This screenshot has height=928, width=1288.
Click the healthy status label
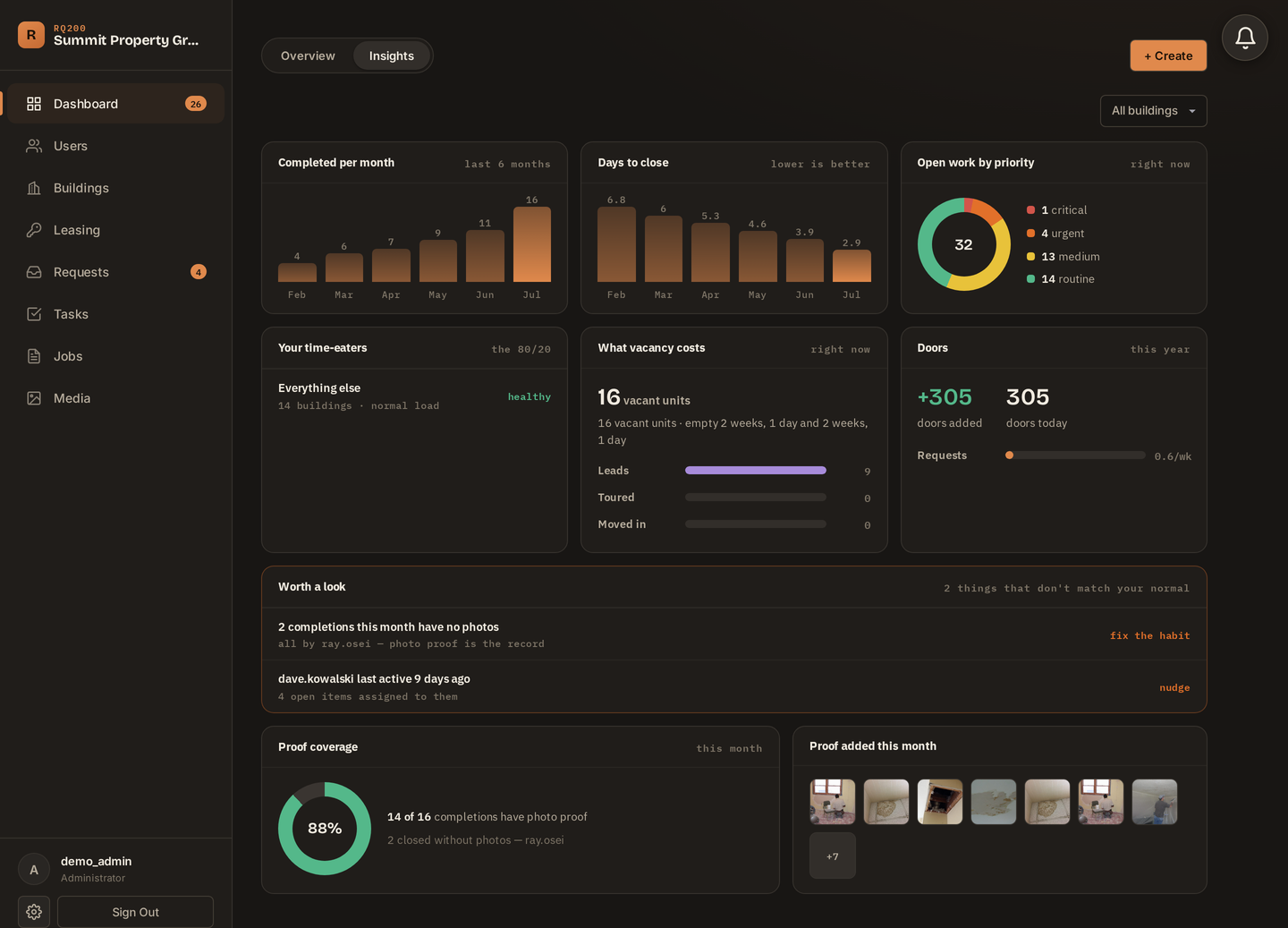click(530, 396)
